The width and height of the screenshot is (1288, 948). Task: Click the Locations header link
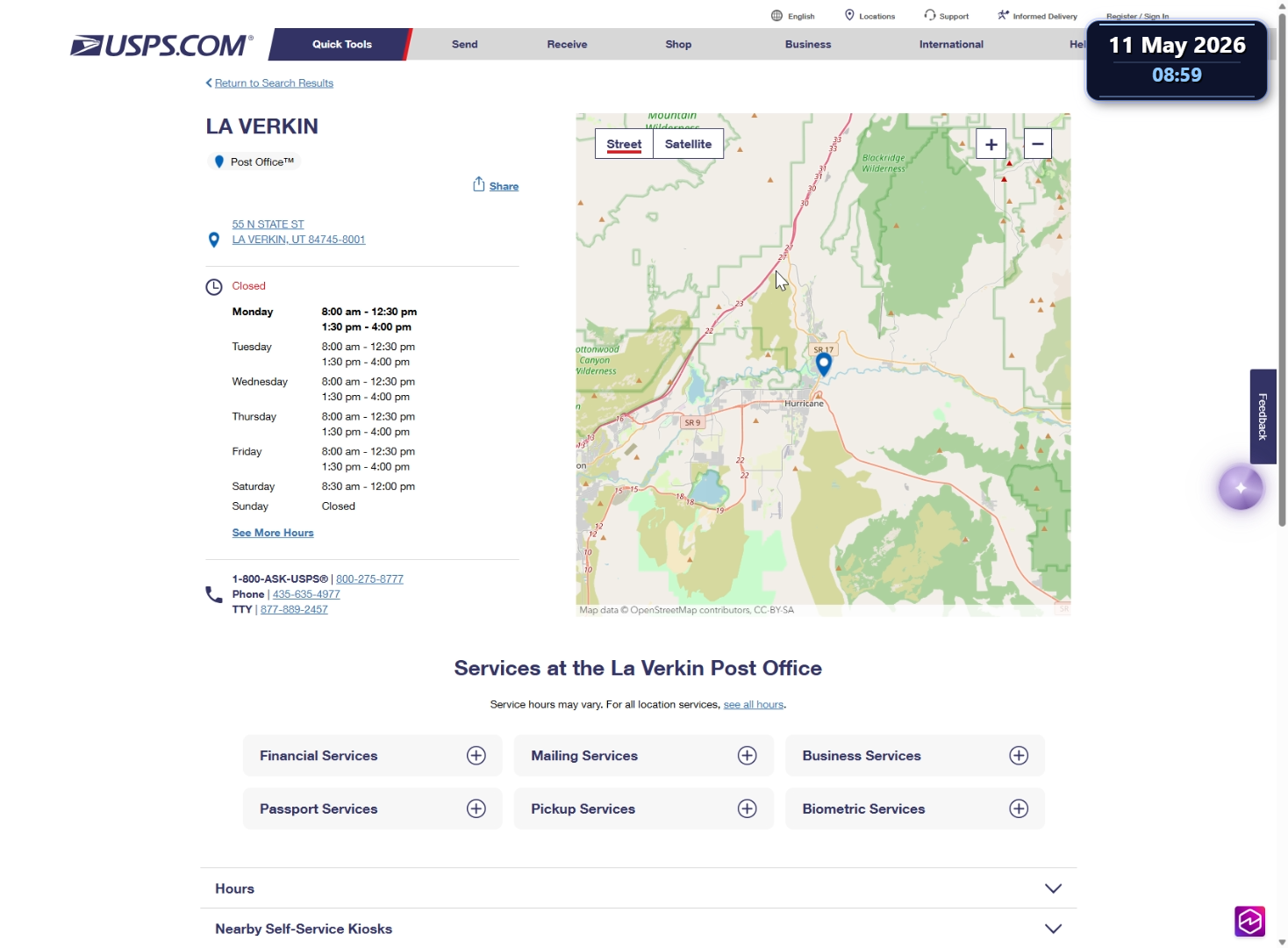[877, 17]
